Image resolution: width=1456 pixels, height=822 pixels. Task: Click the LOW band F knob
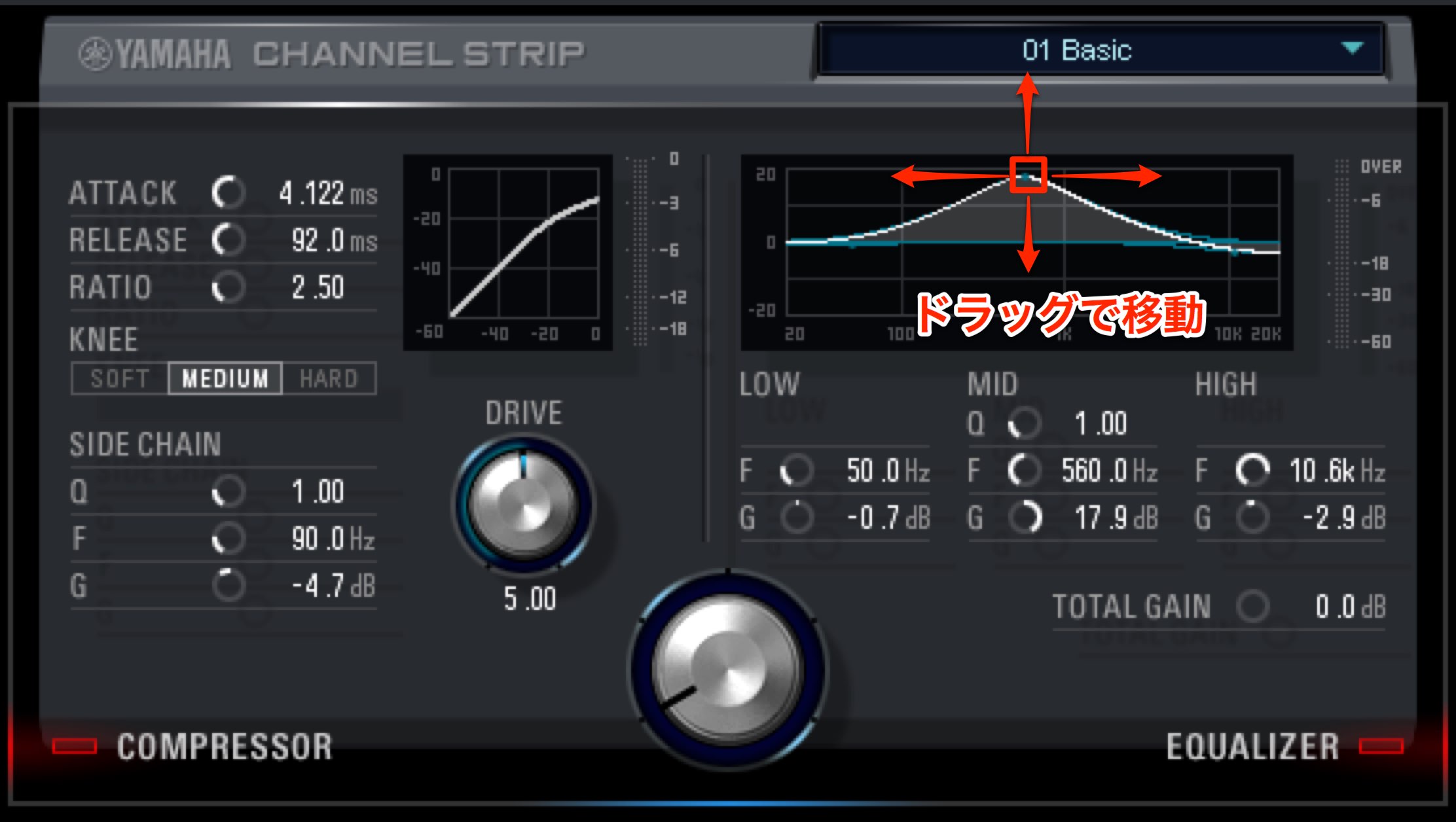[x=797, y=471]
